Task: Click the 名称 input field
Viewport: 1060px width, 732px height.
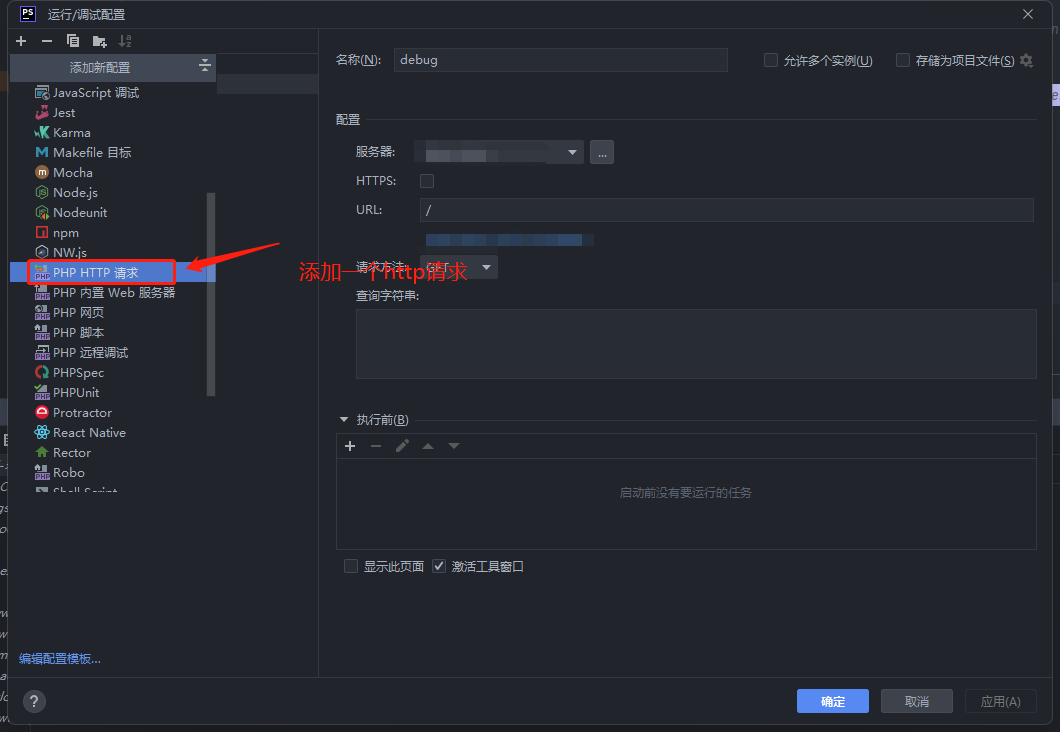Action: (x=560, y=59)
